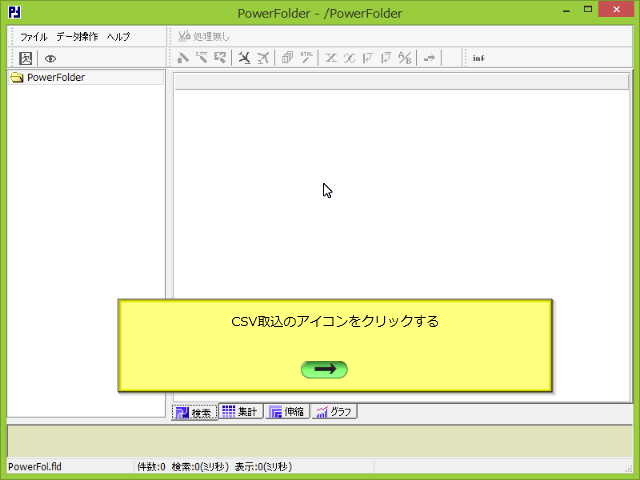Close the PowerFolder window

[x=616, y=9]
